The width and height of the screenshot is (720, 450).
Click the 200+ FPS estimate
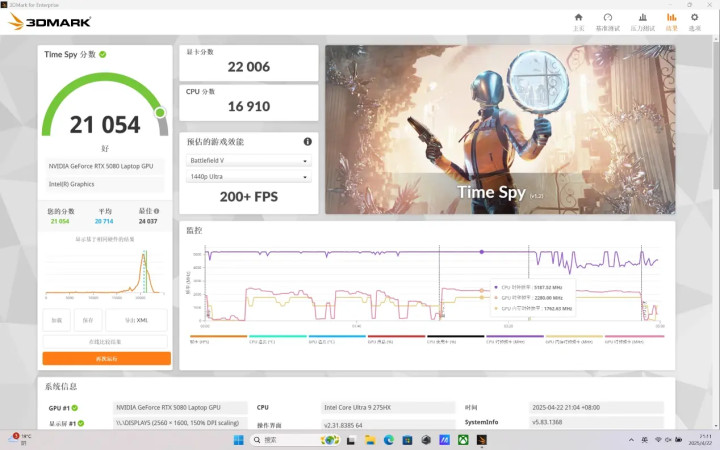tap(248, 197)
